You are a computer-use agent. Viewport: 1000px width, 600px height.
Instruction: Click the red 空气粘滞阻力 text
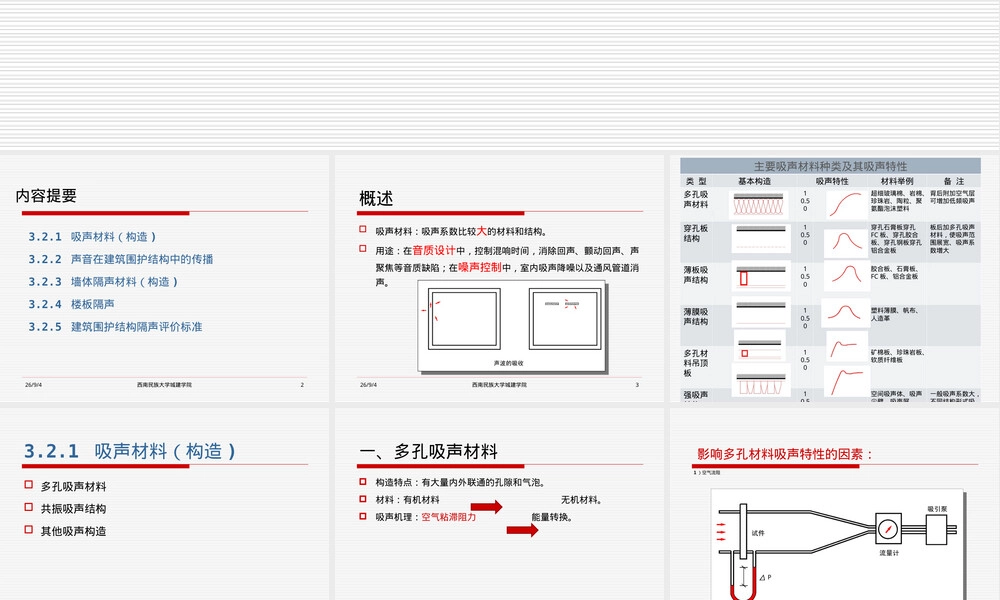pyautogui.click(x=448, y=516)
